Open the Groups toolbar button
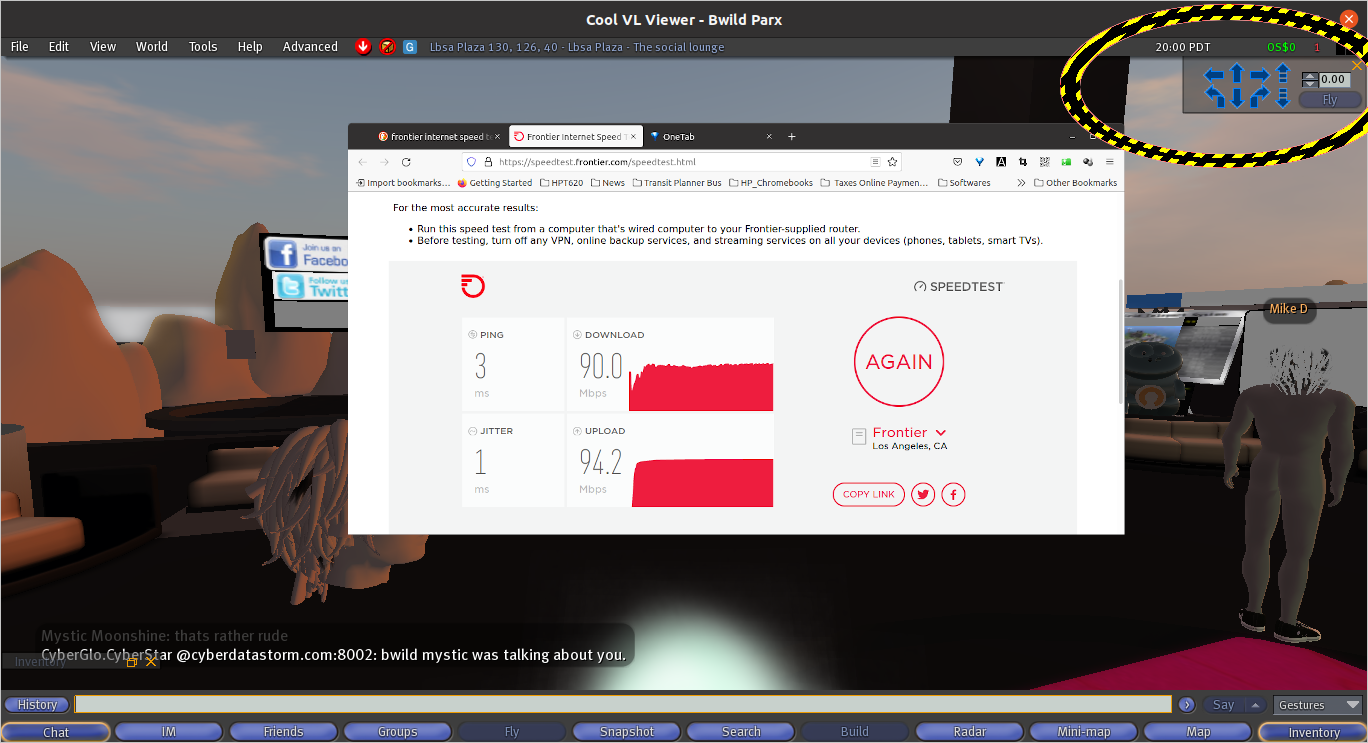1368x743 pixels. pos(397,732)
